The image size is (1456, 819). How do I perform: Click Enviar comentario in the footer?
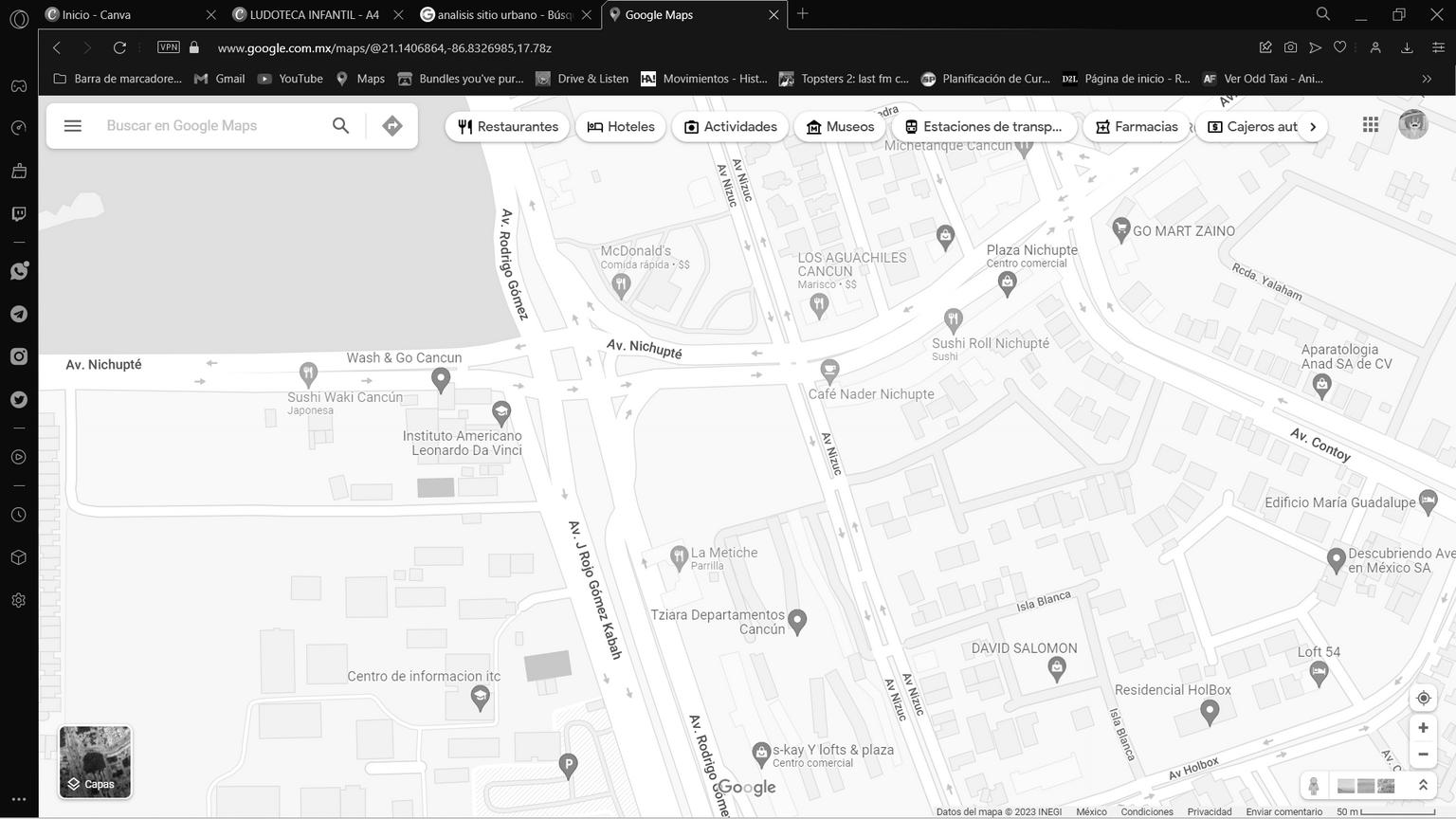[x=1283, y=811]
